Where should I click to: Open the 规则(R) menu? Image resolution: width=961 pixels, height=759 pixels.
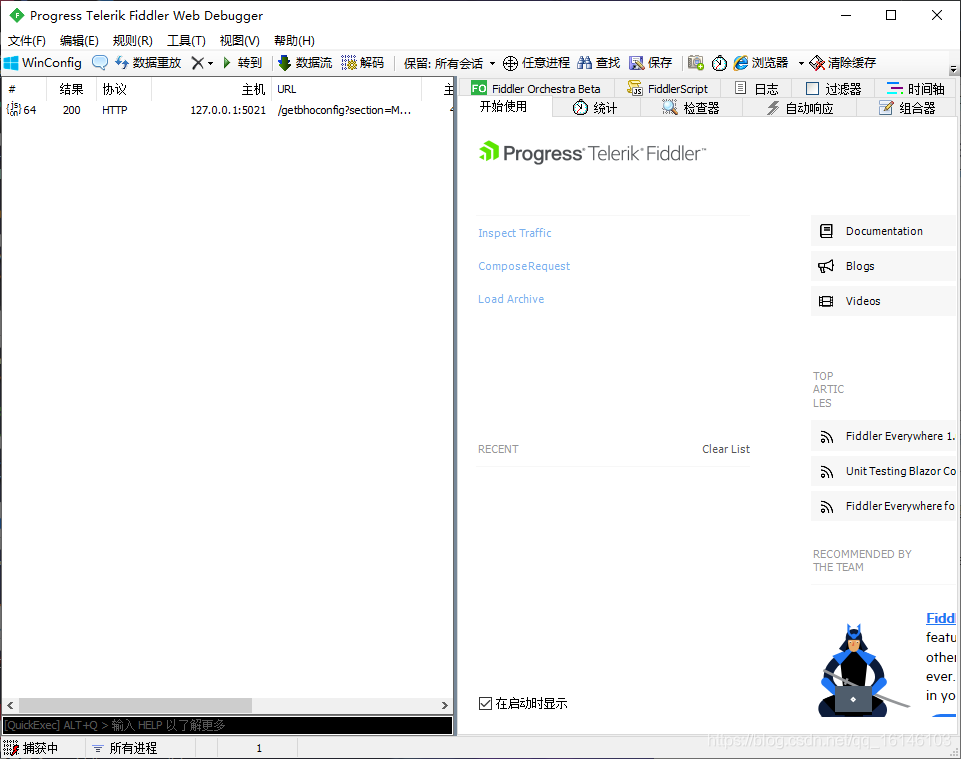132,40
